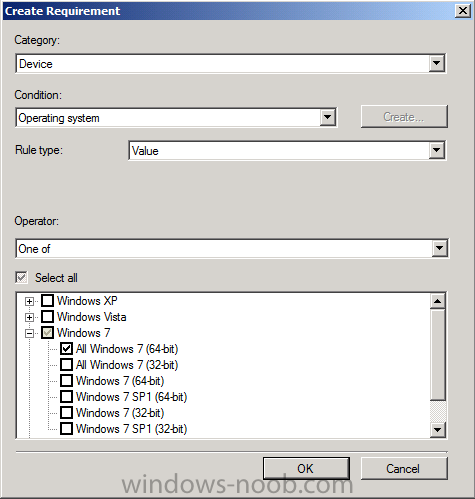Click the tree list scrollbar thumb
This screenshot has height=499, width=475.
(x=437, y=355)
